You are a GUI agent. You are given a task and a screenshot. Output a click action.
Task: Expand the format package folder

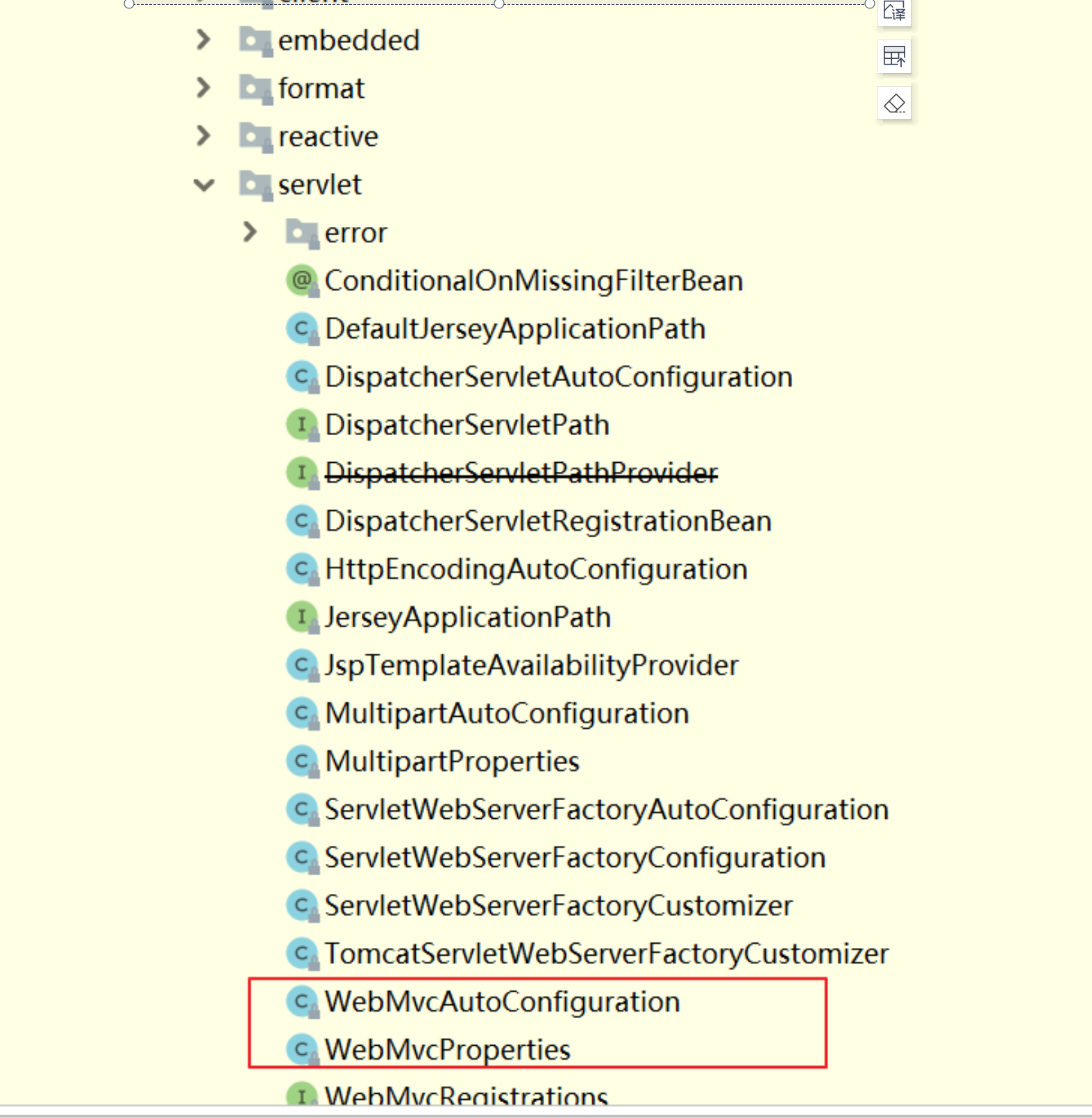[x=203, y=88]
